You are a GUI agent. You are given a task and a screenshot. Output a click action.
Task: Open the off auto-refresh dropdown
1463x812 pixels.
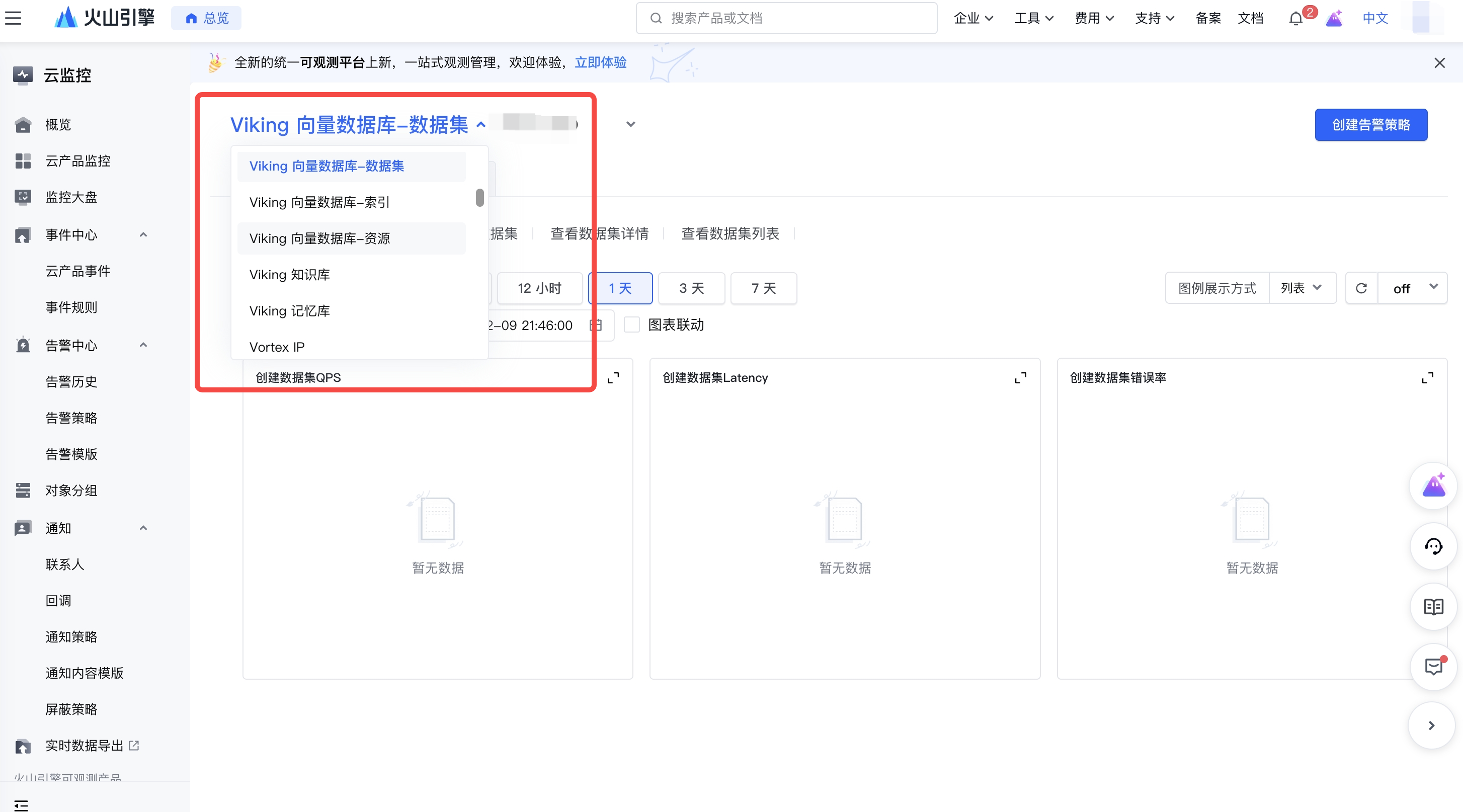click(x=1413, y=288)
